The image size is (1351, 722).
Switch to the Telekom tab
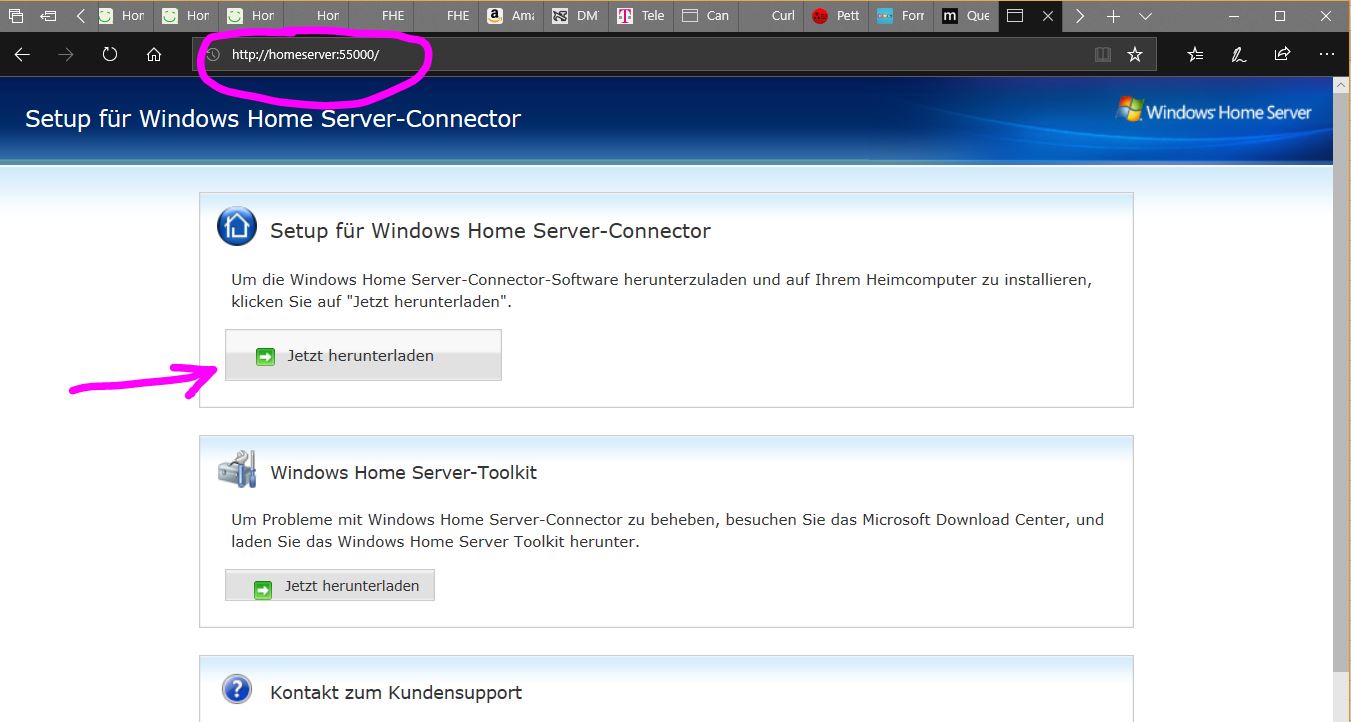coord(641,16)
